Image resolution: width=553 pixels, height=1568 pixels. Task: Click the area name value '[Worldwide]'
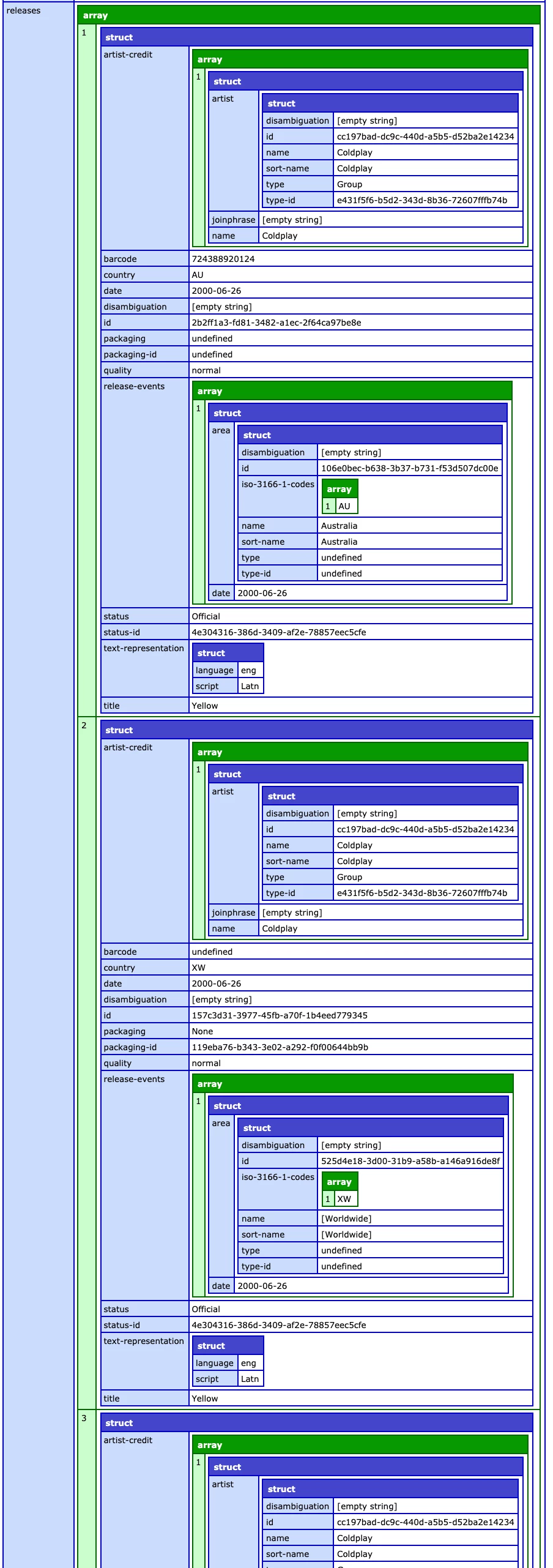346,1219
